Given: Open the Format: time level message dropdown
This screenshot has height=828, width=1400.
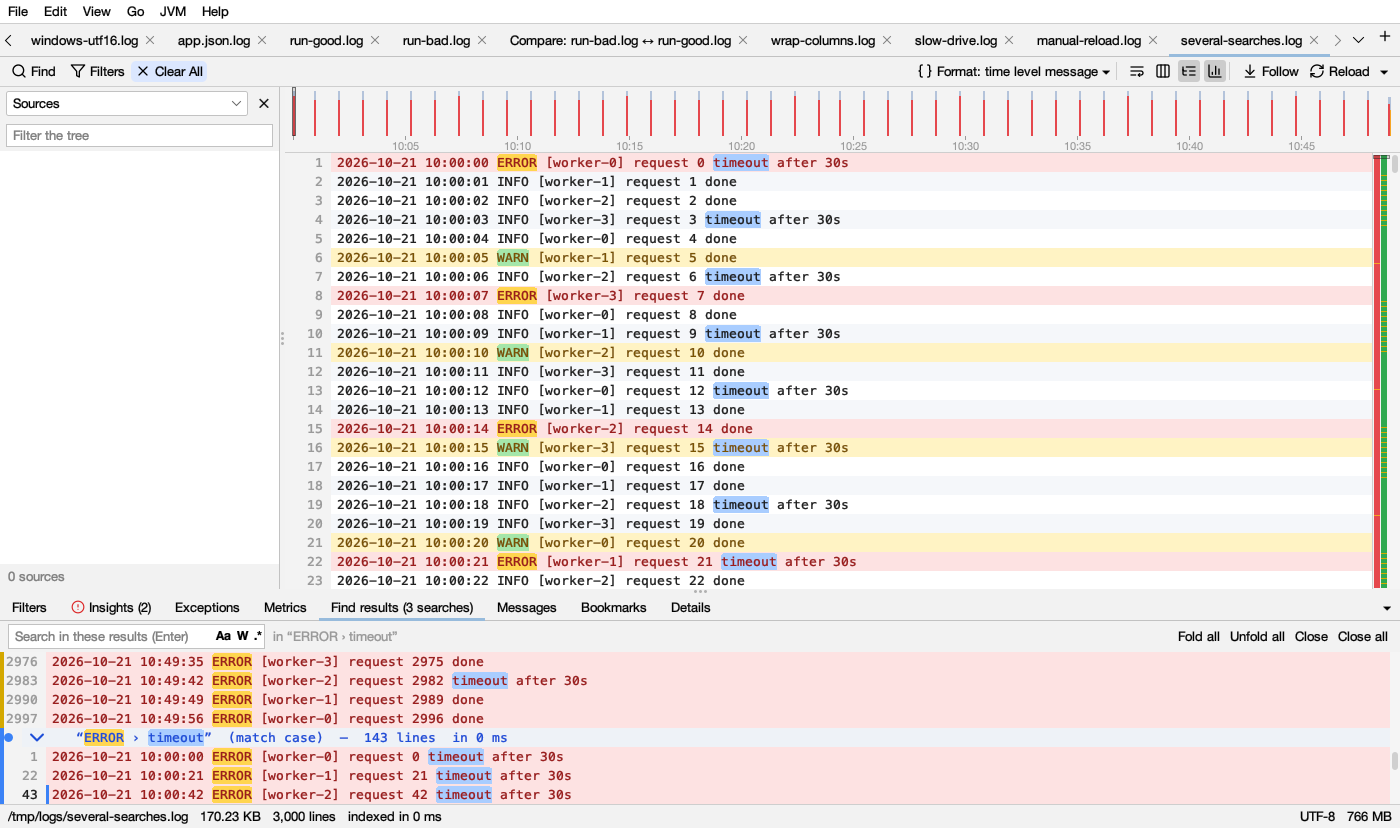Looking at the screenshot, I should tap(1014, 71).
